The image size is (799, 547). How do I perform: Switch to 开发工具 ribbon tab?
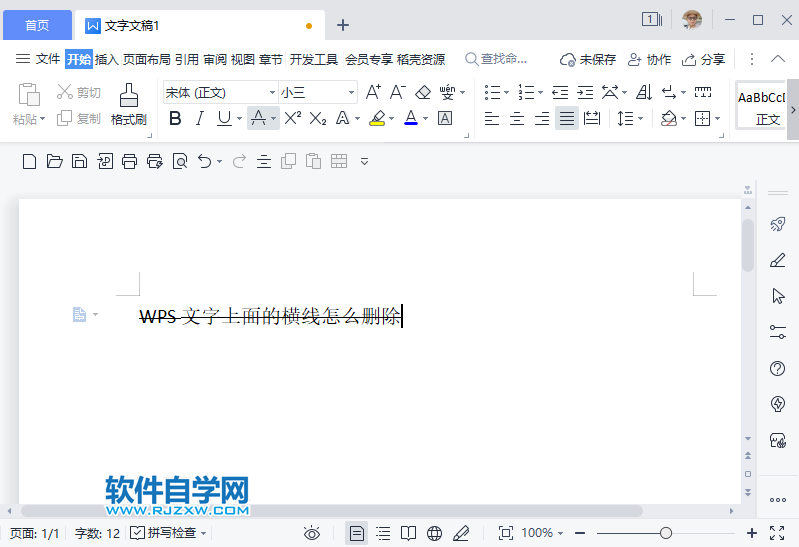314,59
